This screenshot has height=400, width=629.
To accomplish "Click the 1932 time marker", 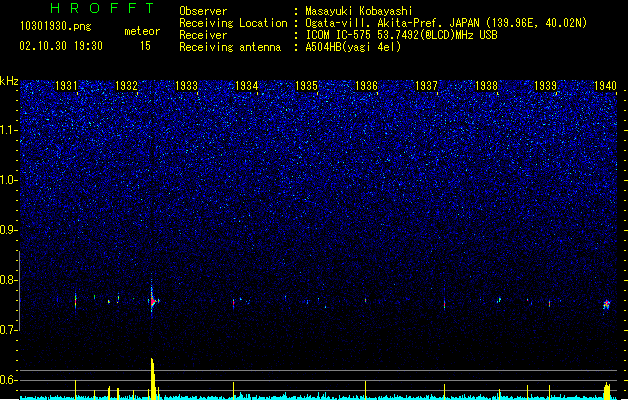I will click(x=126, y=86).
